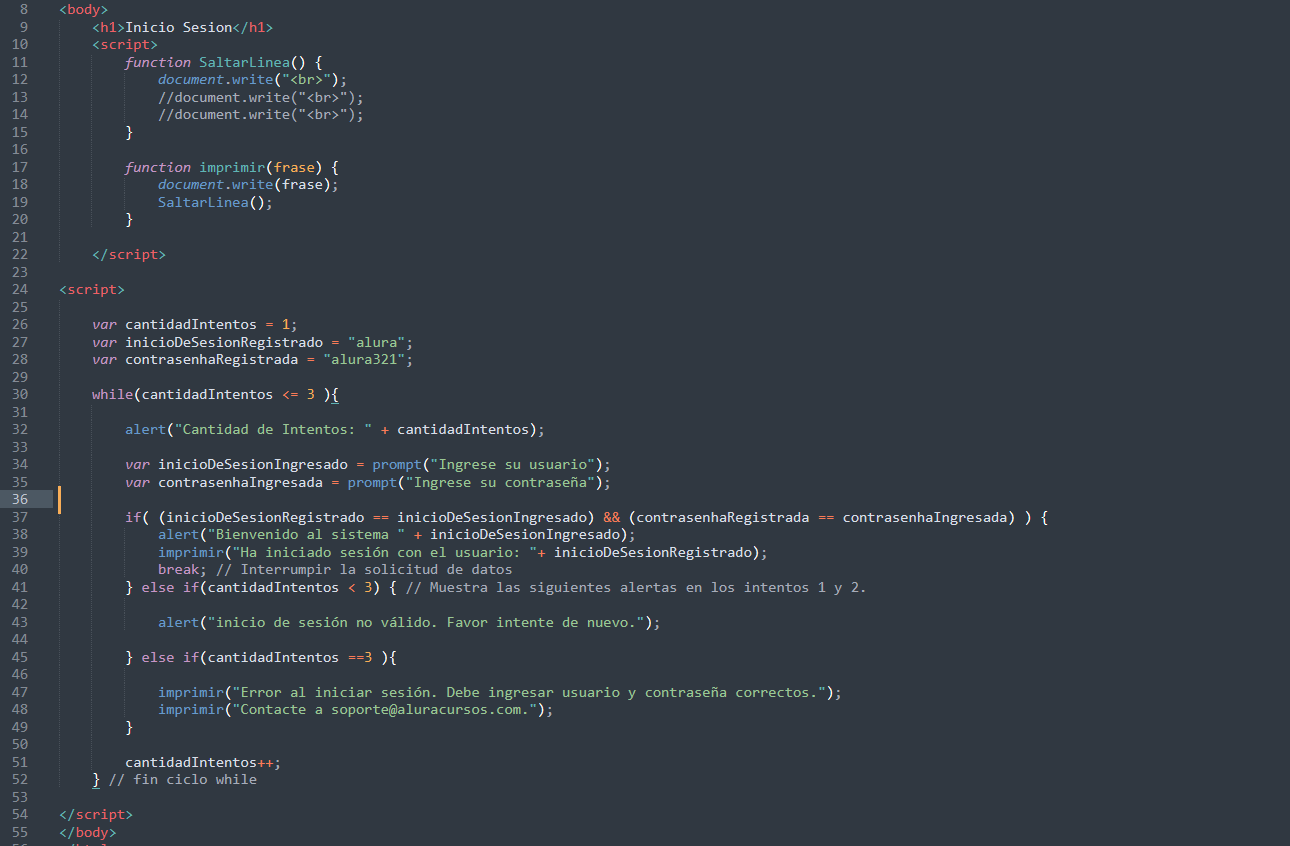Click line number 8 in the gutter
The width and height of the screenshot is (1290, 846).
point(23,10)
